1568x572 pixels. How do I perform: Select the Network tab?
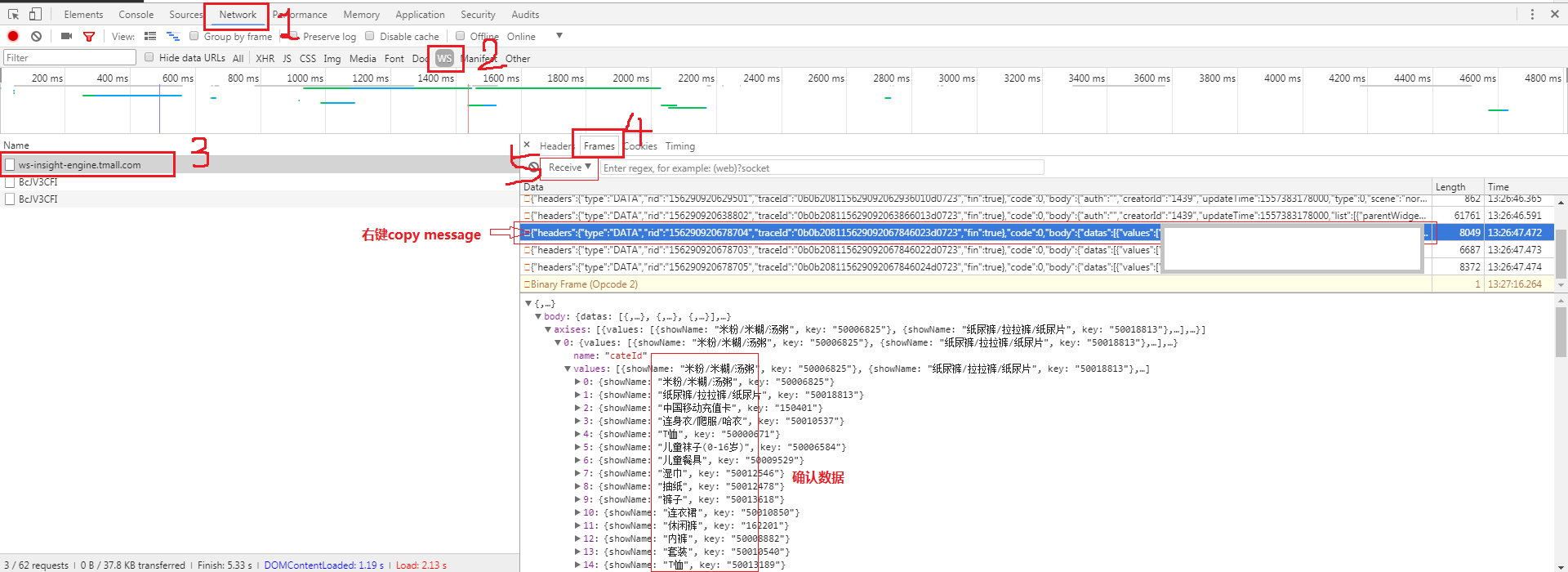coord(238,14)
